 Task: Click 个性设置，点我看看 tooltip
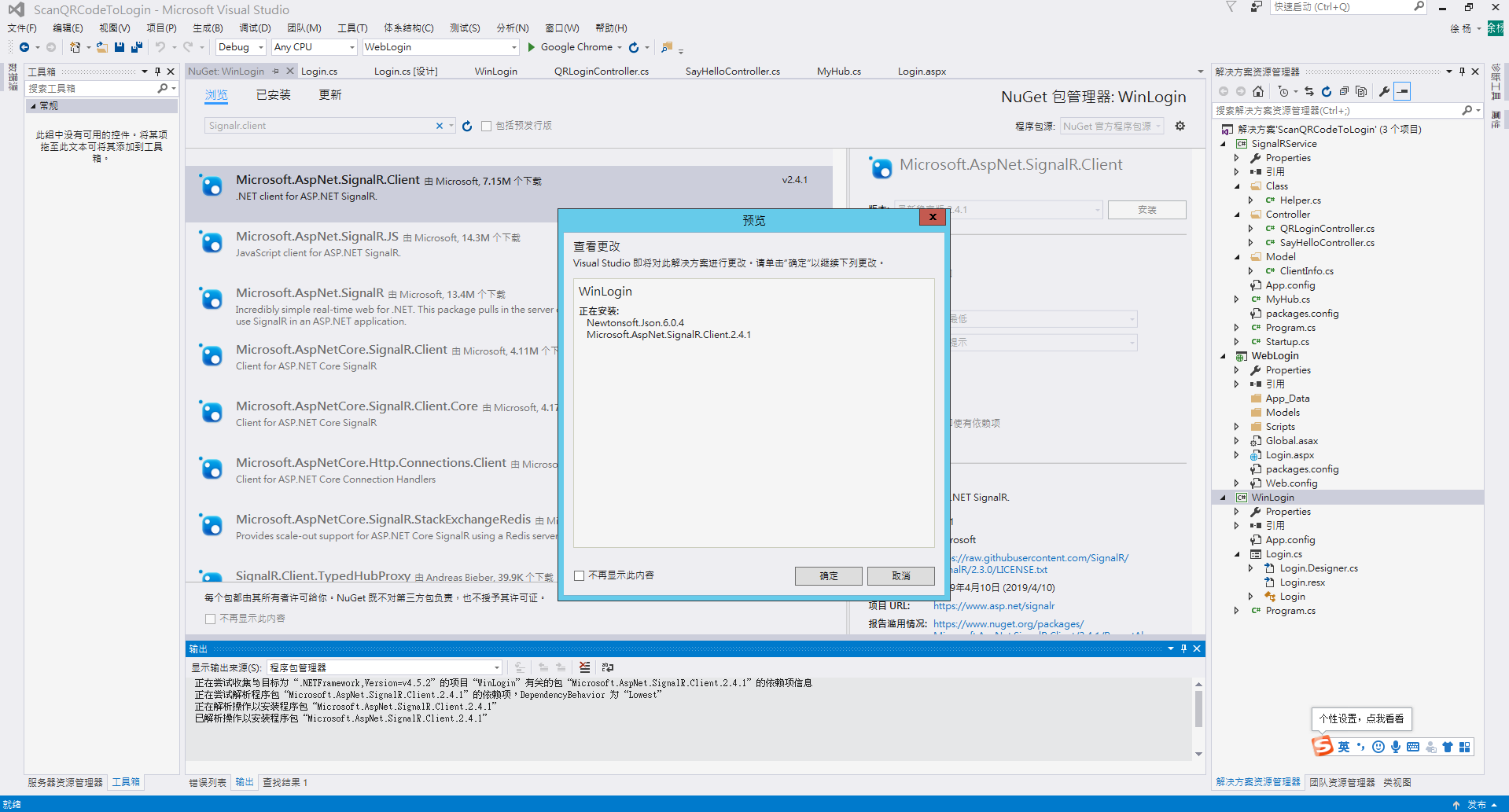[1361, 718]
